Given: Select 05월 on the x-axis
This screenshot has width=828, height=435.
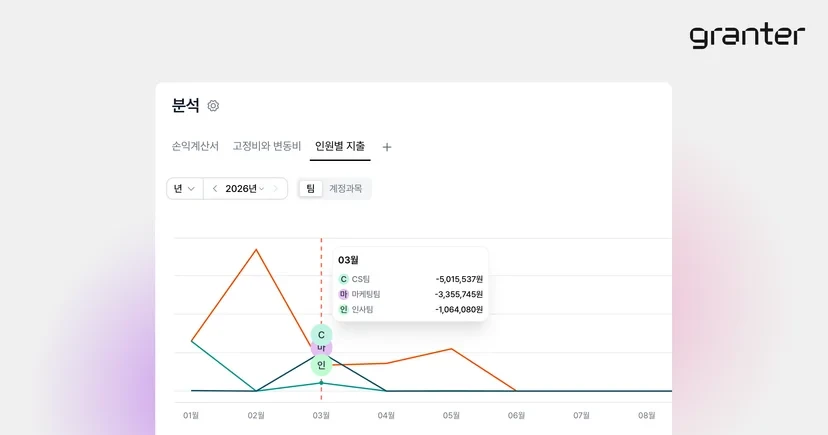Looking at the screenshot, I should [451, 415].
